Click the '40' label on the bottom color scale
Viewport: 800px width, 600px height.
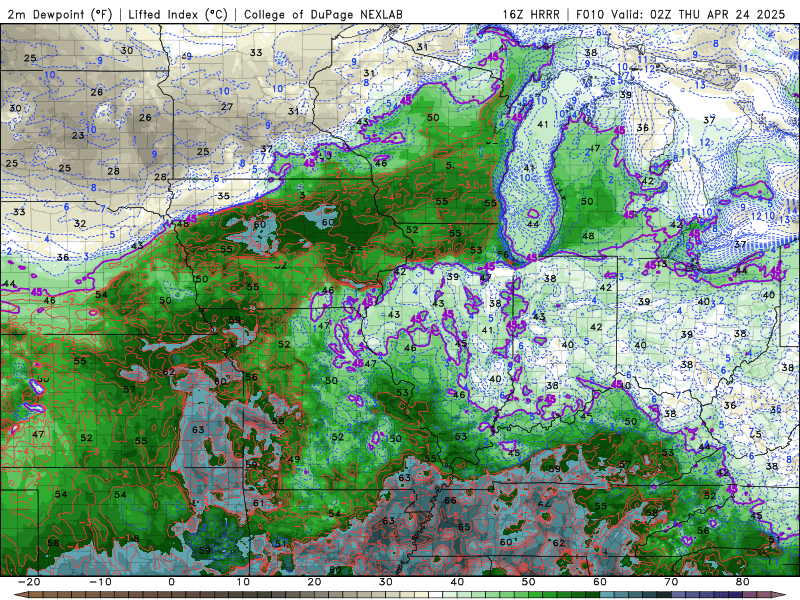(457, 582)
